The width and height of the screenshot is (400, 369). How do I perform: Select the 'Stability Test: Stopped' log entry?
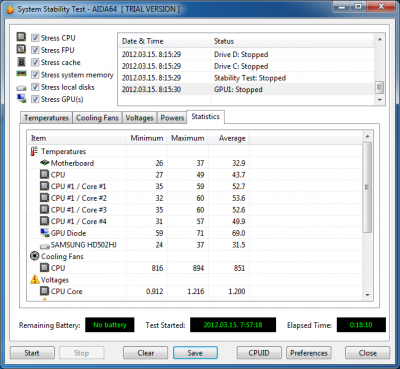point(247,78)
